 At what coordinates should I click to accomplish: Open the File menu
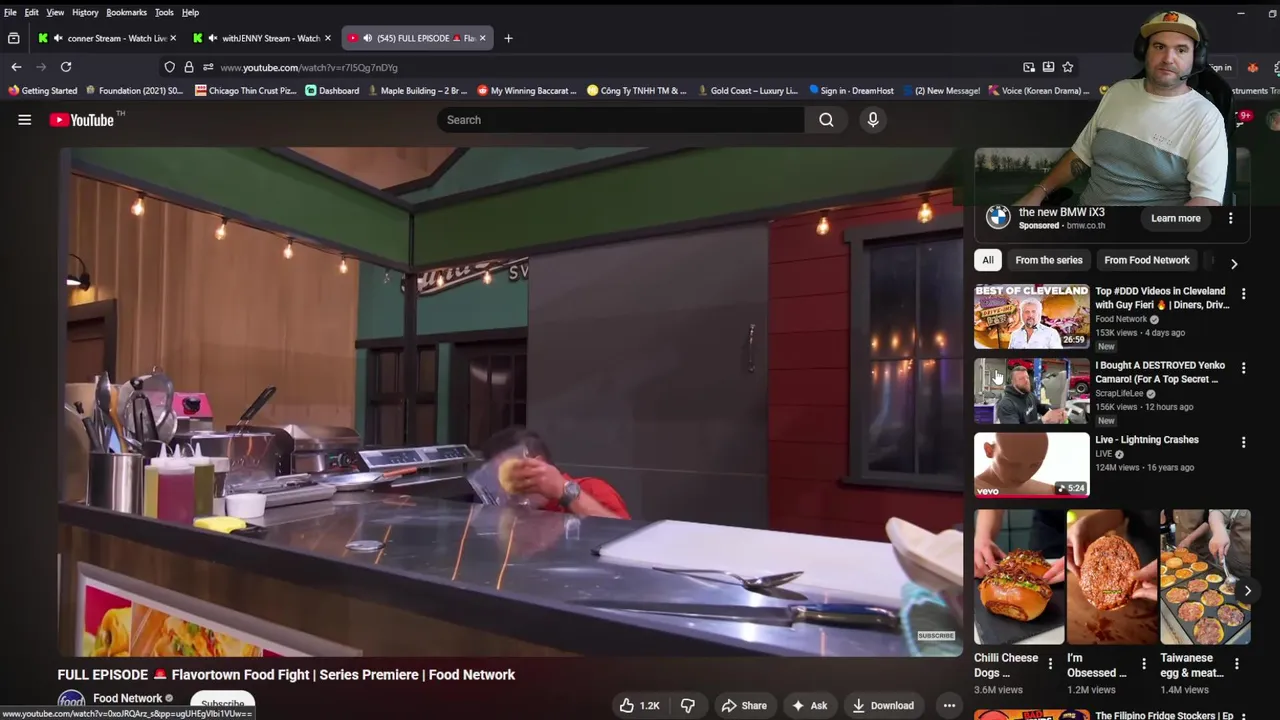coord(10,12)
